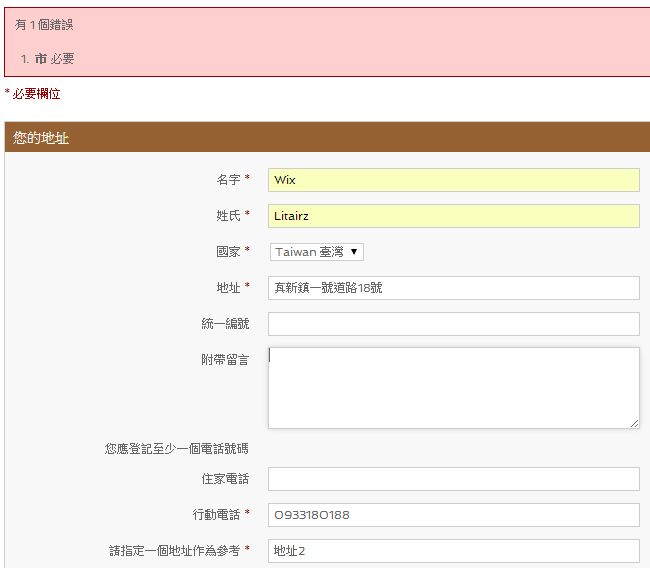Click the 行動電話 mobile phone field 0933180188
This screenshot has height=568, width=650.
(x=454, y=515)
